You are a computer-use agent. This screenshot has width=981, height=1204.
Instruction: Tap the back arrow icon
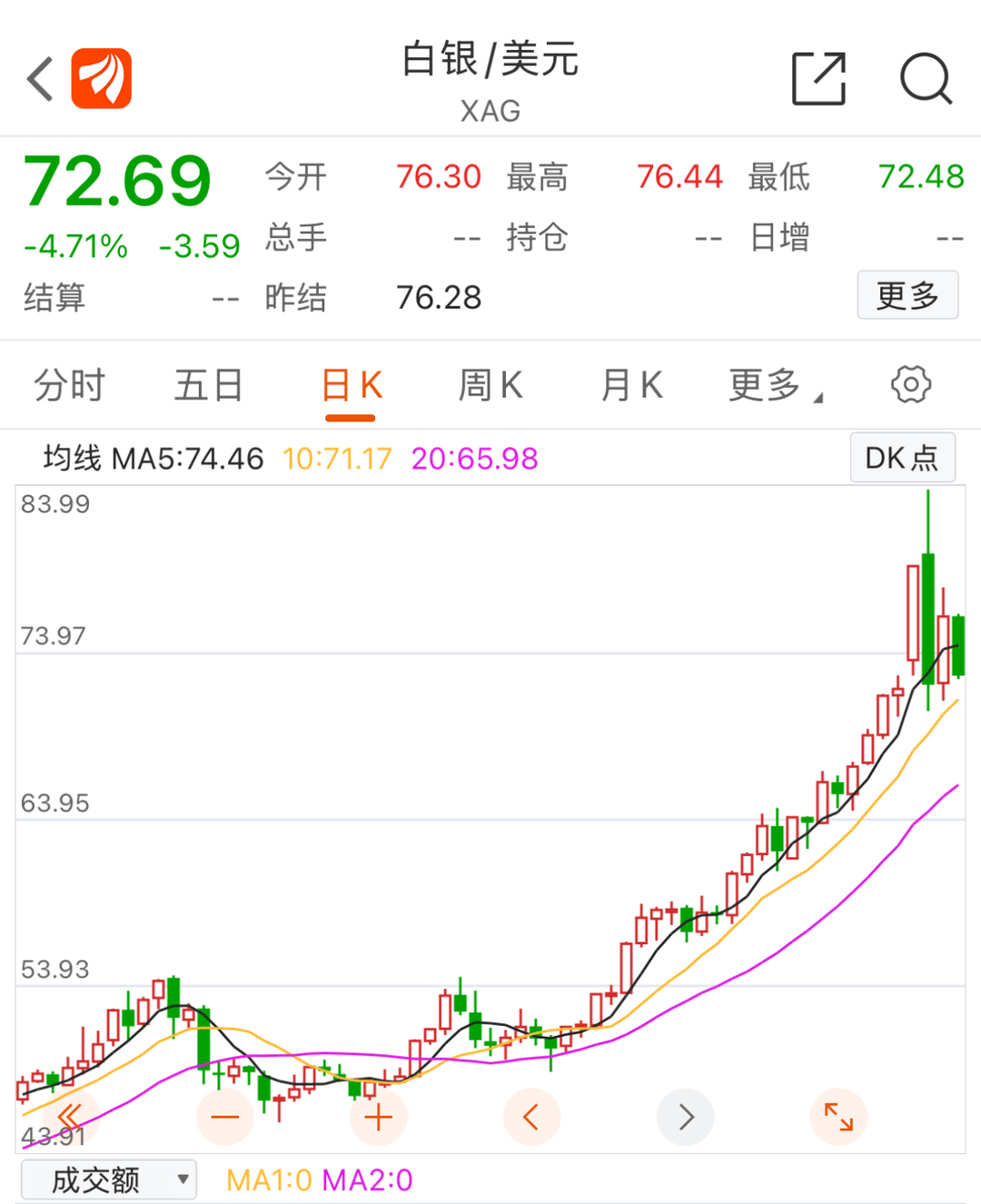(x=41, y=79)
